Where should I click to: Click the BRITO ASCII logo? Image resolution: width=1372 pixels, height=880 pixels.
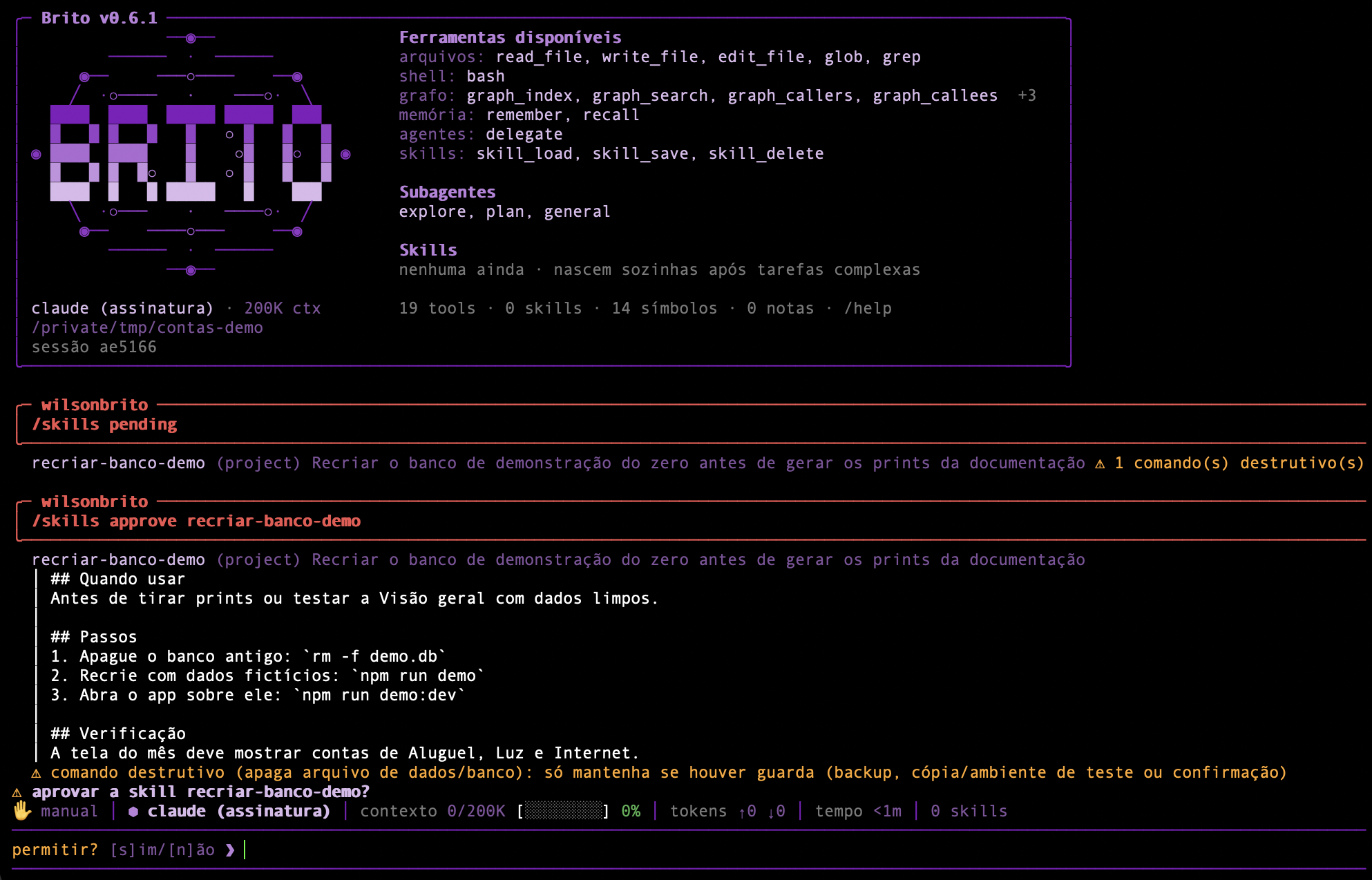tap(191, 154)
